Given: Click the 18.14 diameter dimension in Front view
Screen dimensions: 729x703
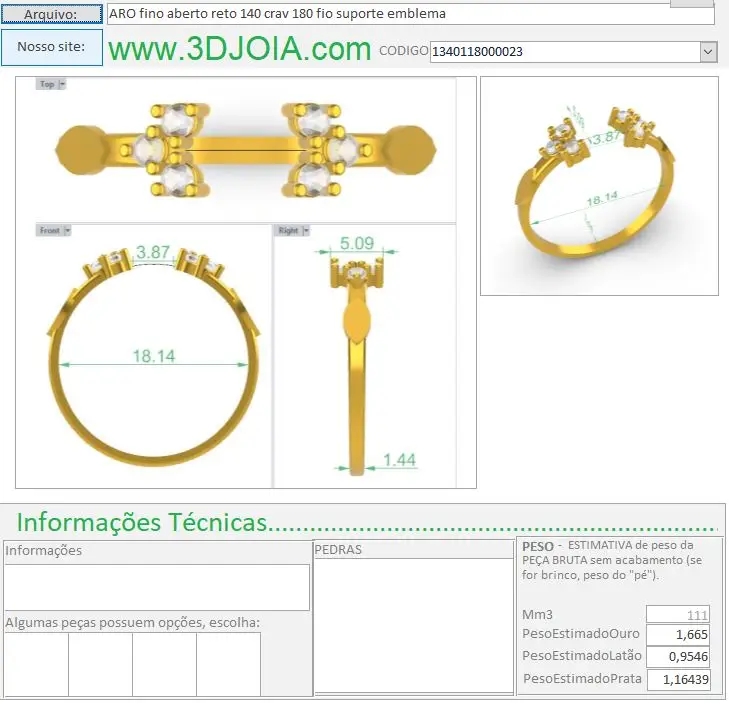Looking at the screenshot, I should click(154, 356).
